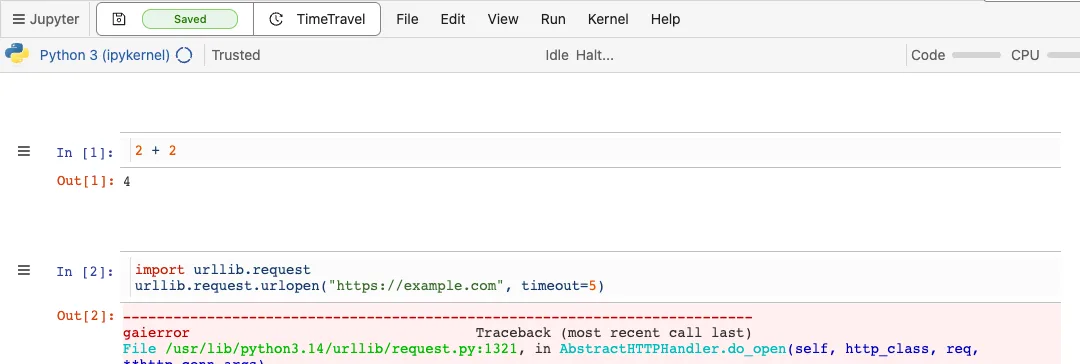Open the Jupyter hamburger menu

tap(45, 19)
